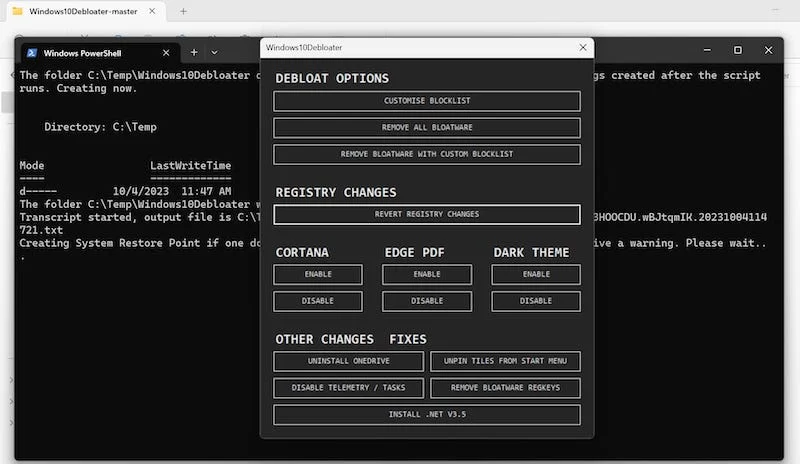800x464 pixels.
Task: Unpin tiles from Start Menu
Action: (x=505, y=361)
